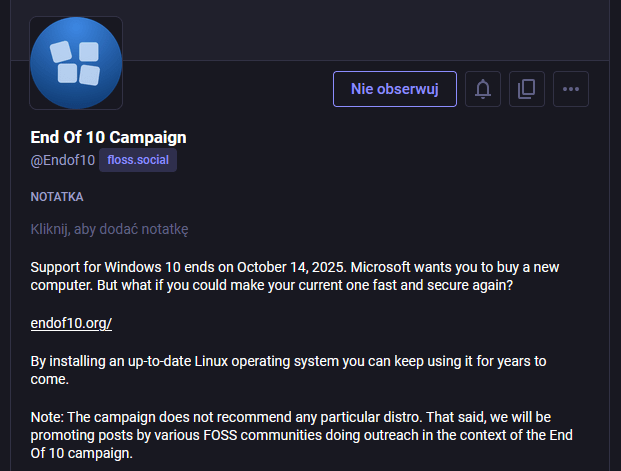Viewport: 621px width, 471px height.
Task: Select the "End Of 10 Campaign" display name
Action: point(108,138)
